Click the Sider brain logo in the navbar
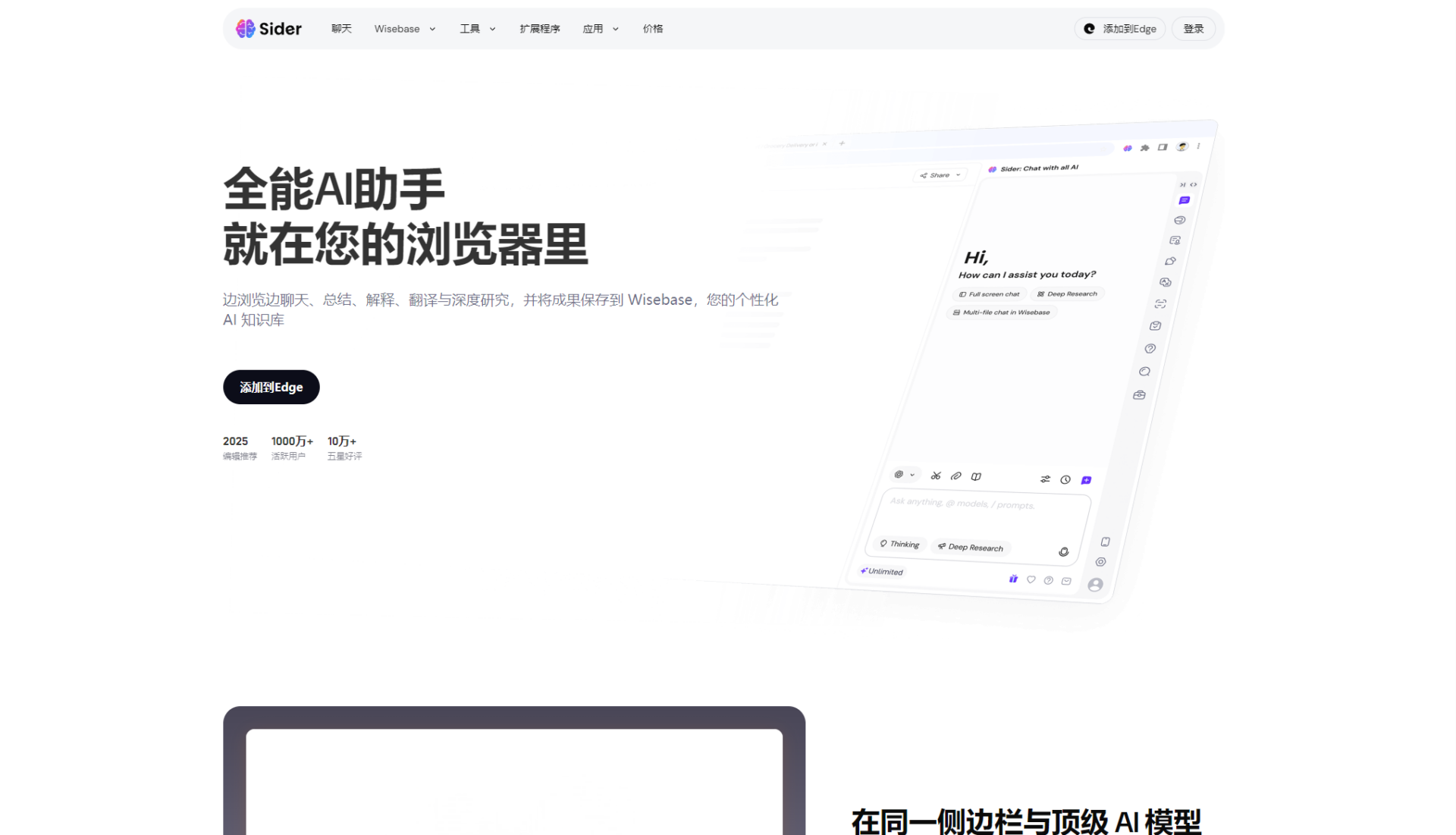1456x835 pixels. click(x=244, y=28)
